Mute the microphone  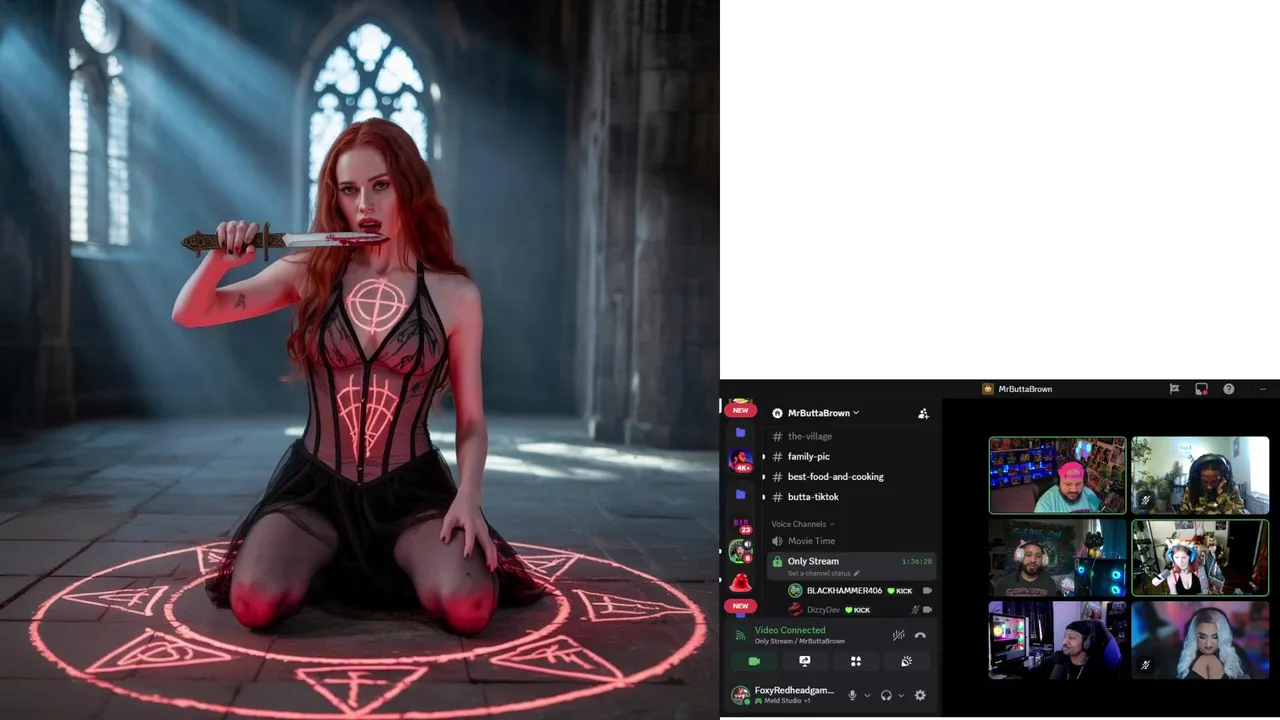(852, 695)
